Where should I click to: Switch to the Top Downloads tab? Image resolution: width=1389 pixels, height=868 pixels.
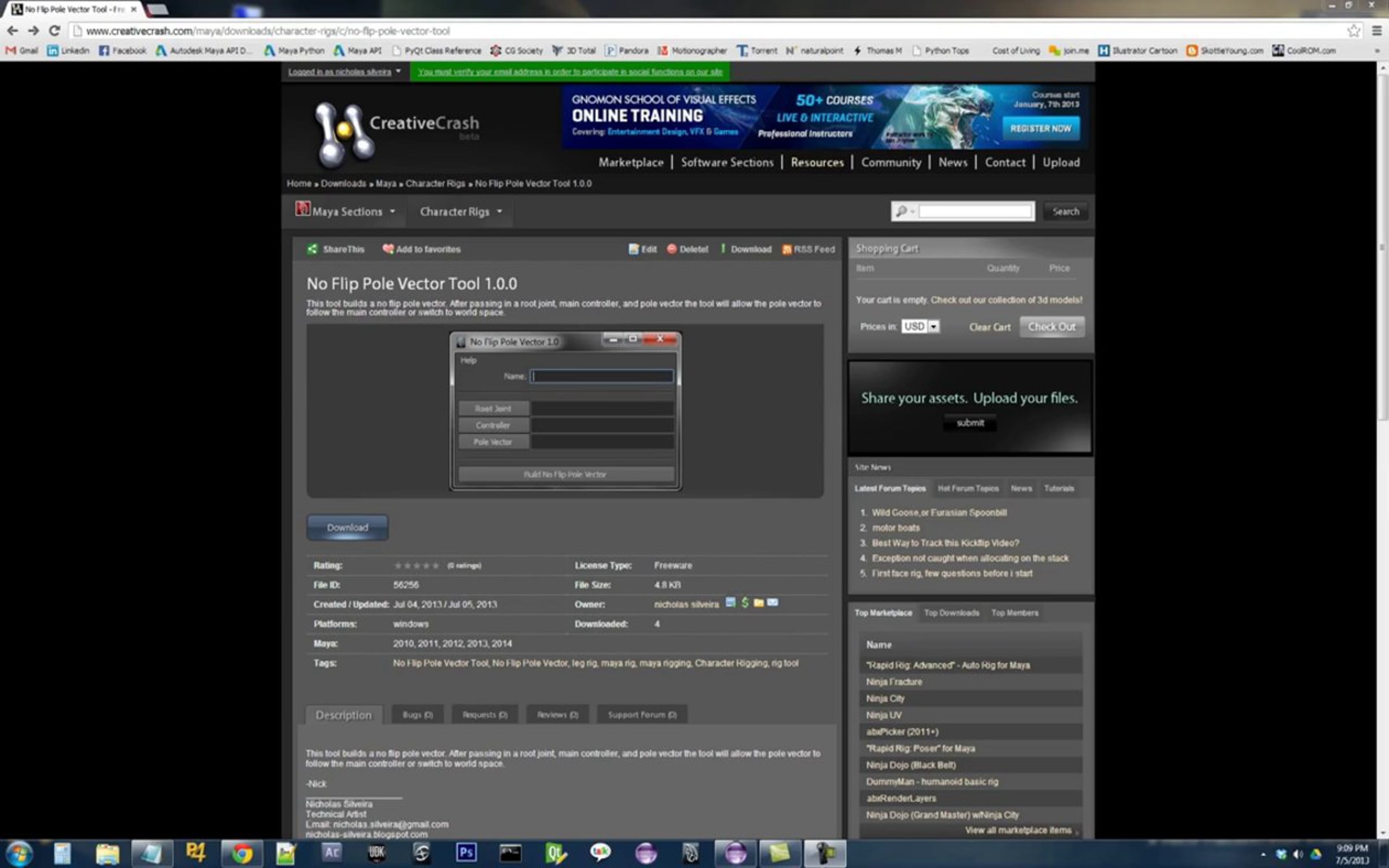coord(951,613)
